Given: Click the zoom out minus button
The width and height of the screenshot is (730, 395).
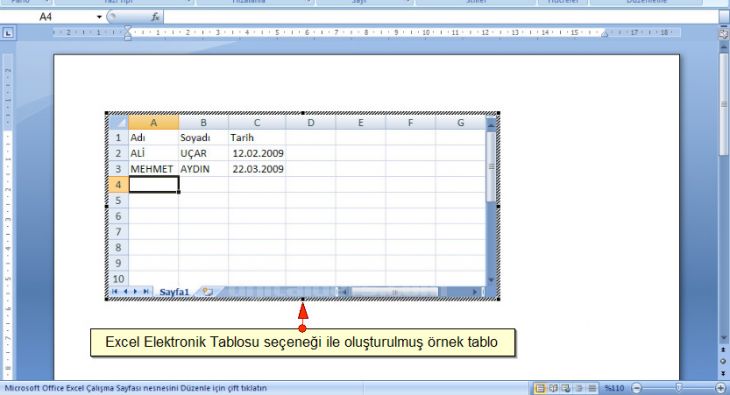Looking at the screenshot, I should point(637,388).
